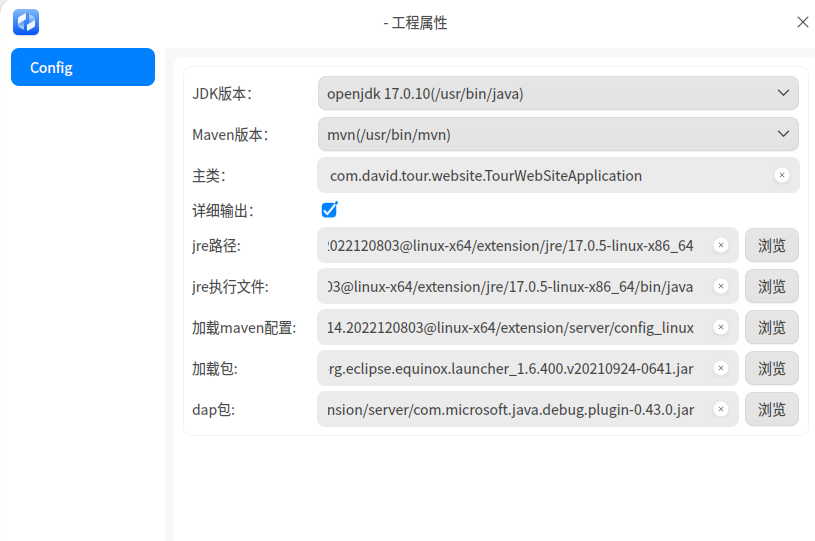The height and width of the screenshot is (541, 815).
Task: Browse for jre路径 with 浏览 button
Action: tap(771, 245)
